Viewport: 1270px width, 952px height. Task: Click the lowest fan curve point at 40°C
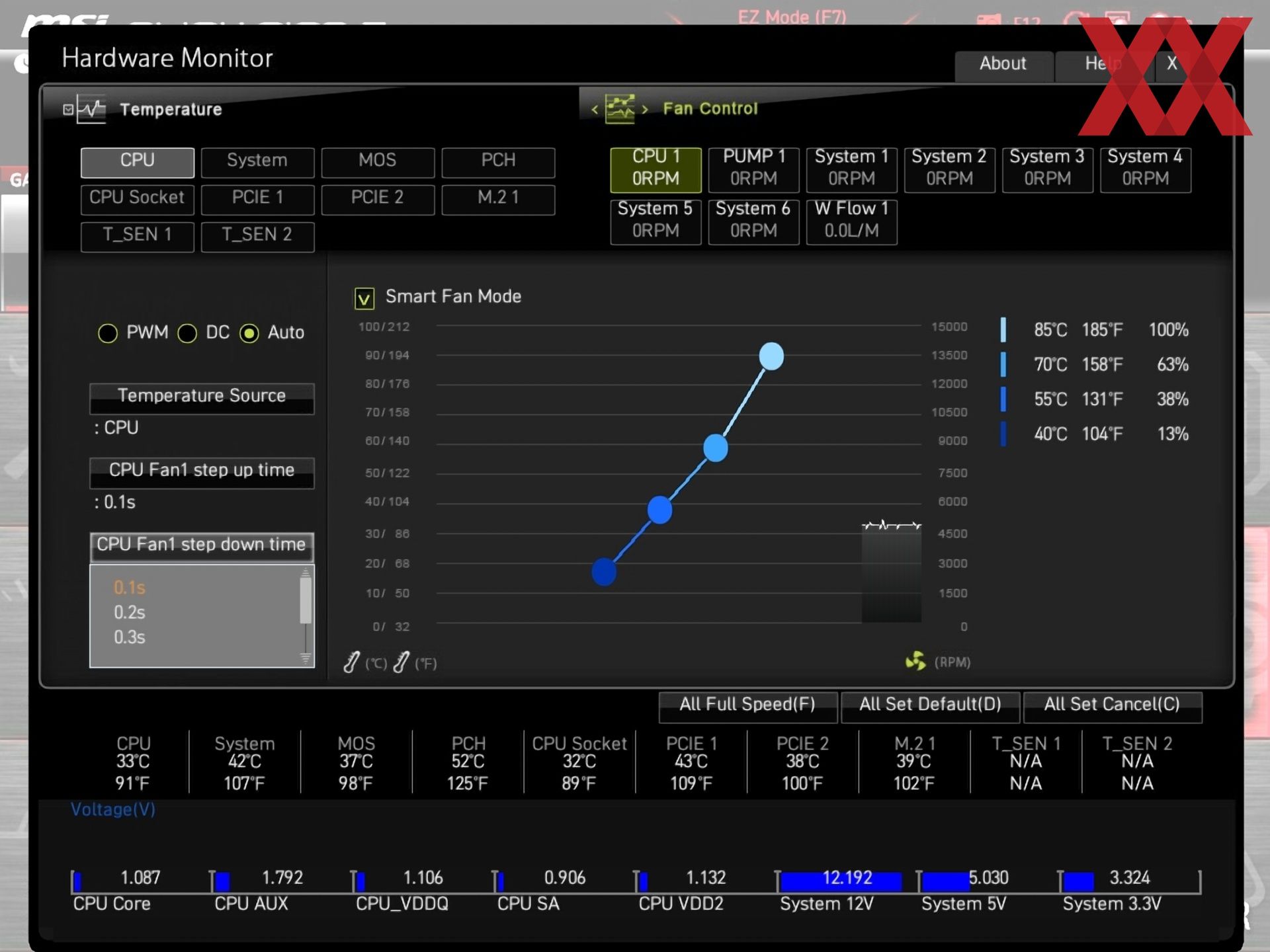(x=604, y=572)
